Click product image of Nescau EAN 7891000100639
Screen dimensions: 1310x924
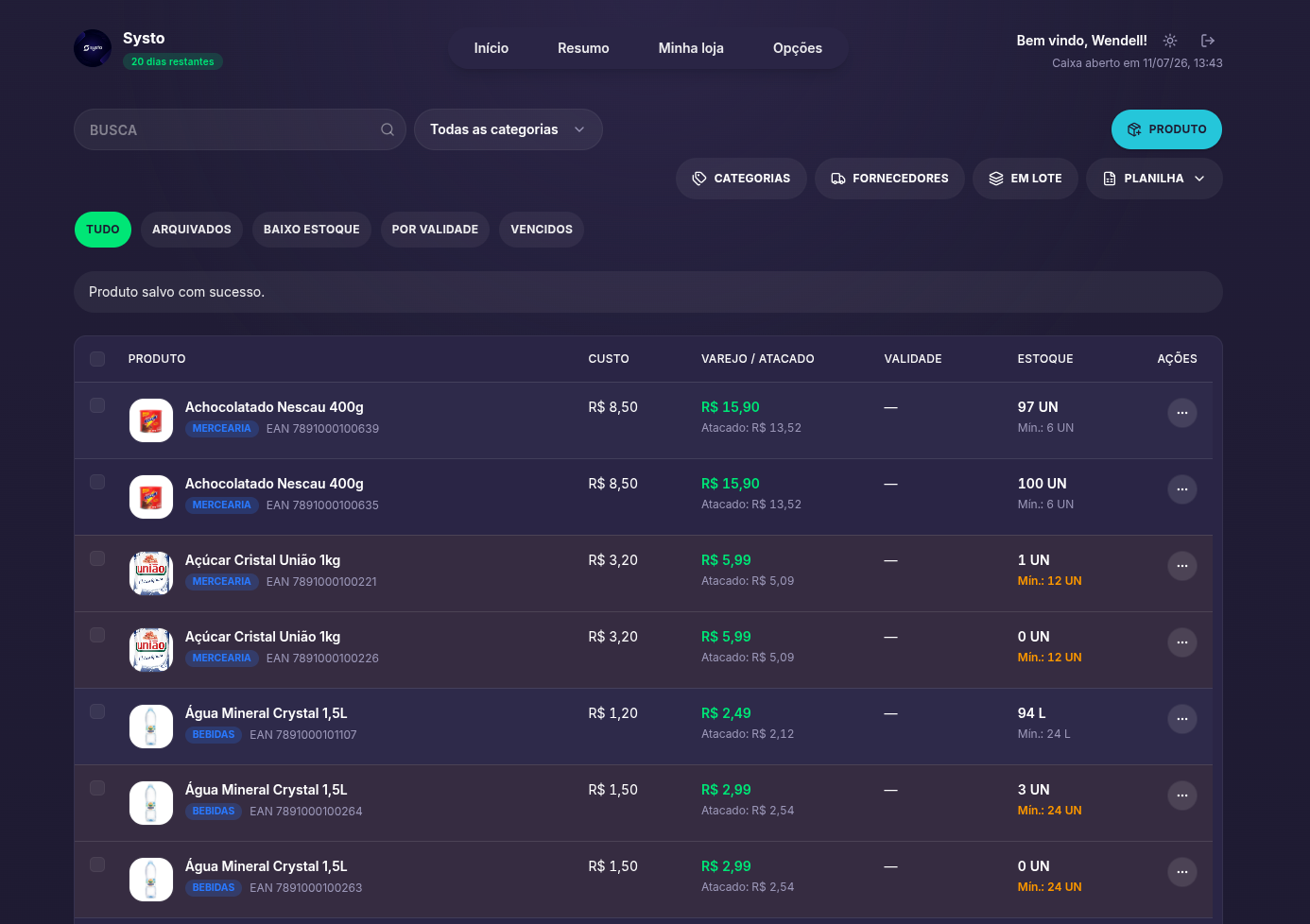(151, 420)
